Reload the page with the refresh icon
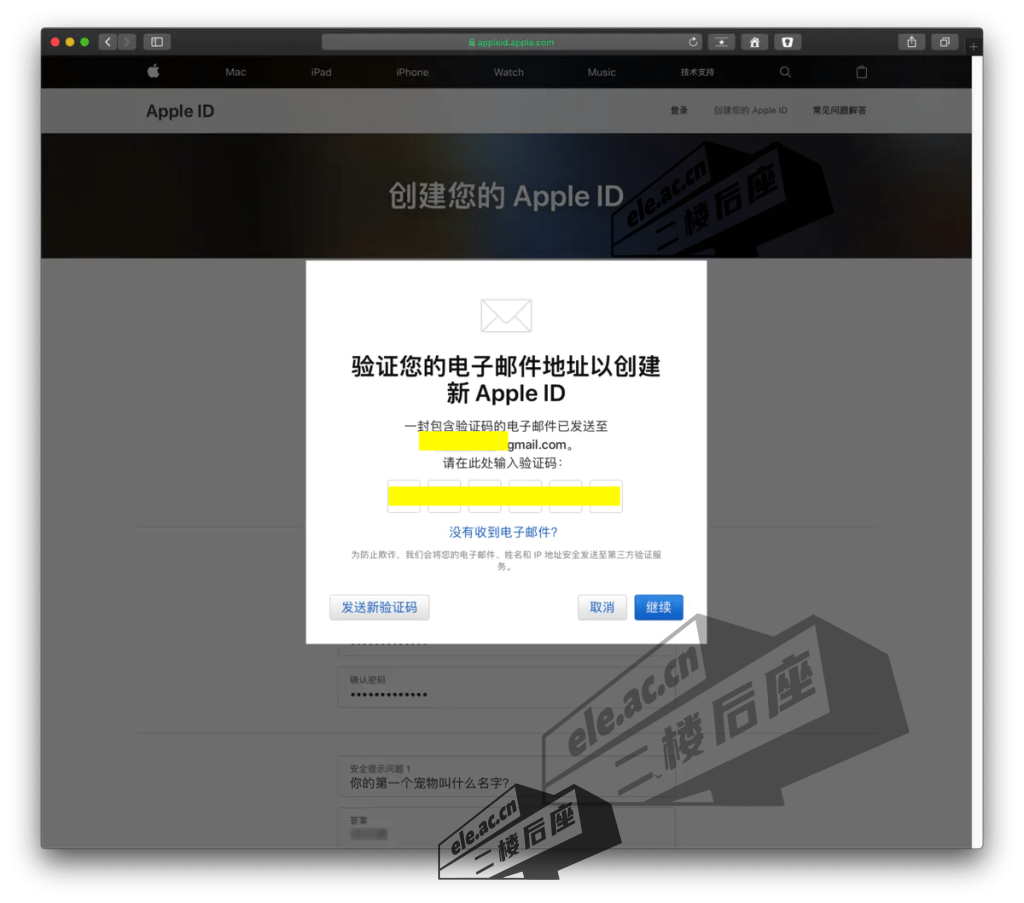The image size is (1024, 903). tap(693, 42)
